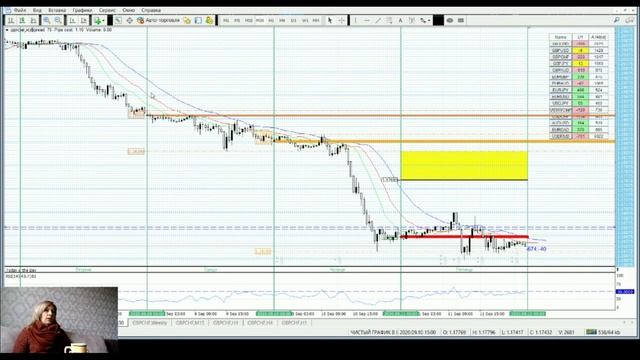Click the yellow rectangle zone on chart
Image resolution: width=640 pixels, height=360 pixels.
pos(464,166)
